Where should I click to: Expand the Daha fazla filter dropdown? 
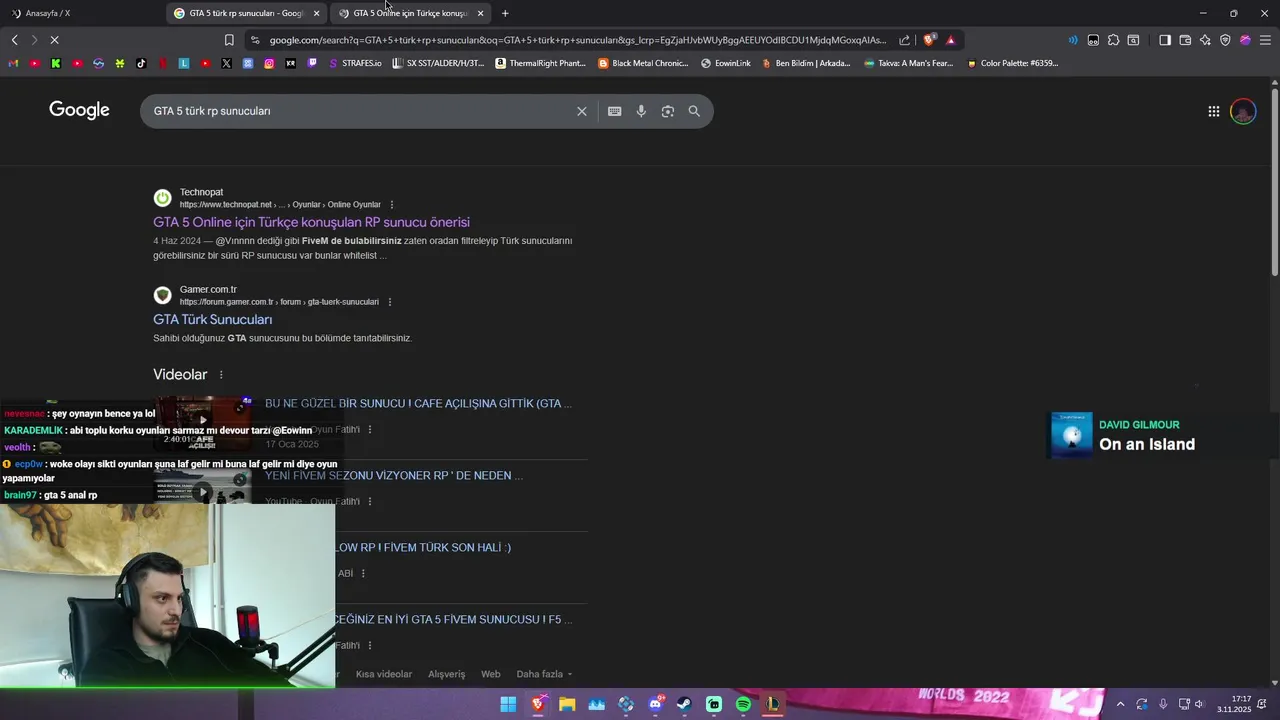[544, 674]
